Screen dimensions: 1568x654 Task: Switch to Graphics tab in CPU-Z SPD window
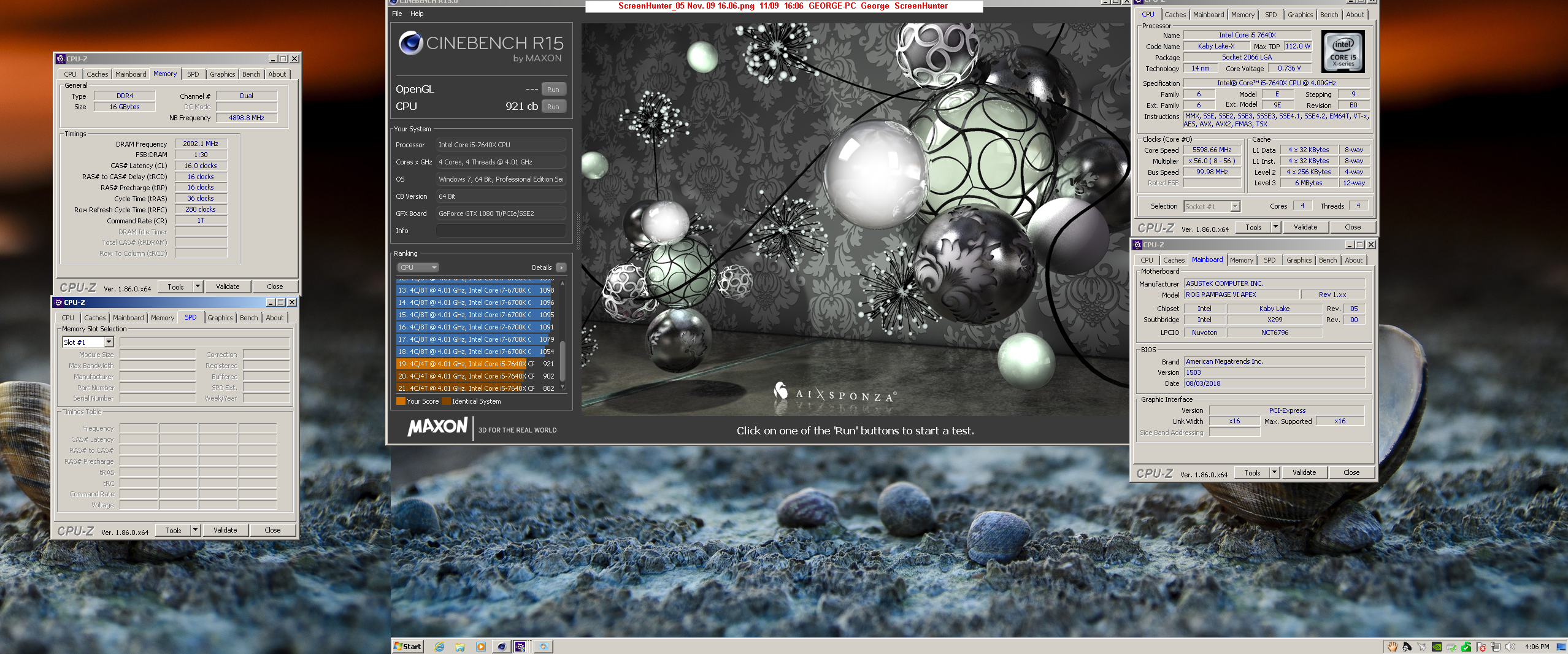(x=220, y=318)
